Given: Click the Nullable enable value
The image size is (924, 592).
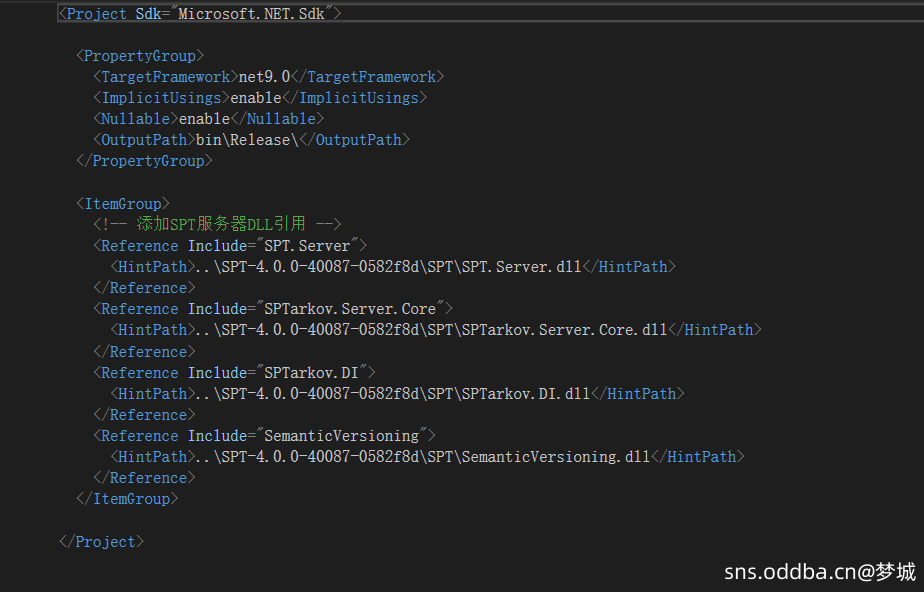Looking at the screenshot, I should [204, 119].
